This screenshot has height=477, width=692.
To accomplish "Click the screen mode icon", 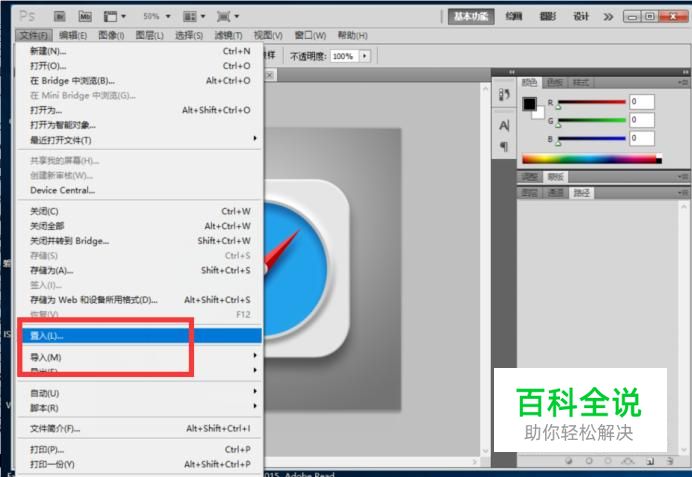I will [x=223, y=16].
